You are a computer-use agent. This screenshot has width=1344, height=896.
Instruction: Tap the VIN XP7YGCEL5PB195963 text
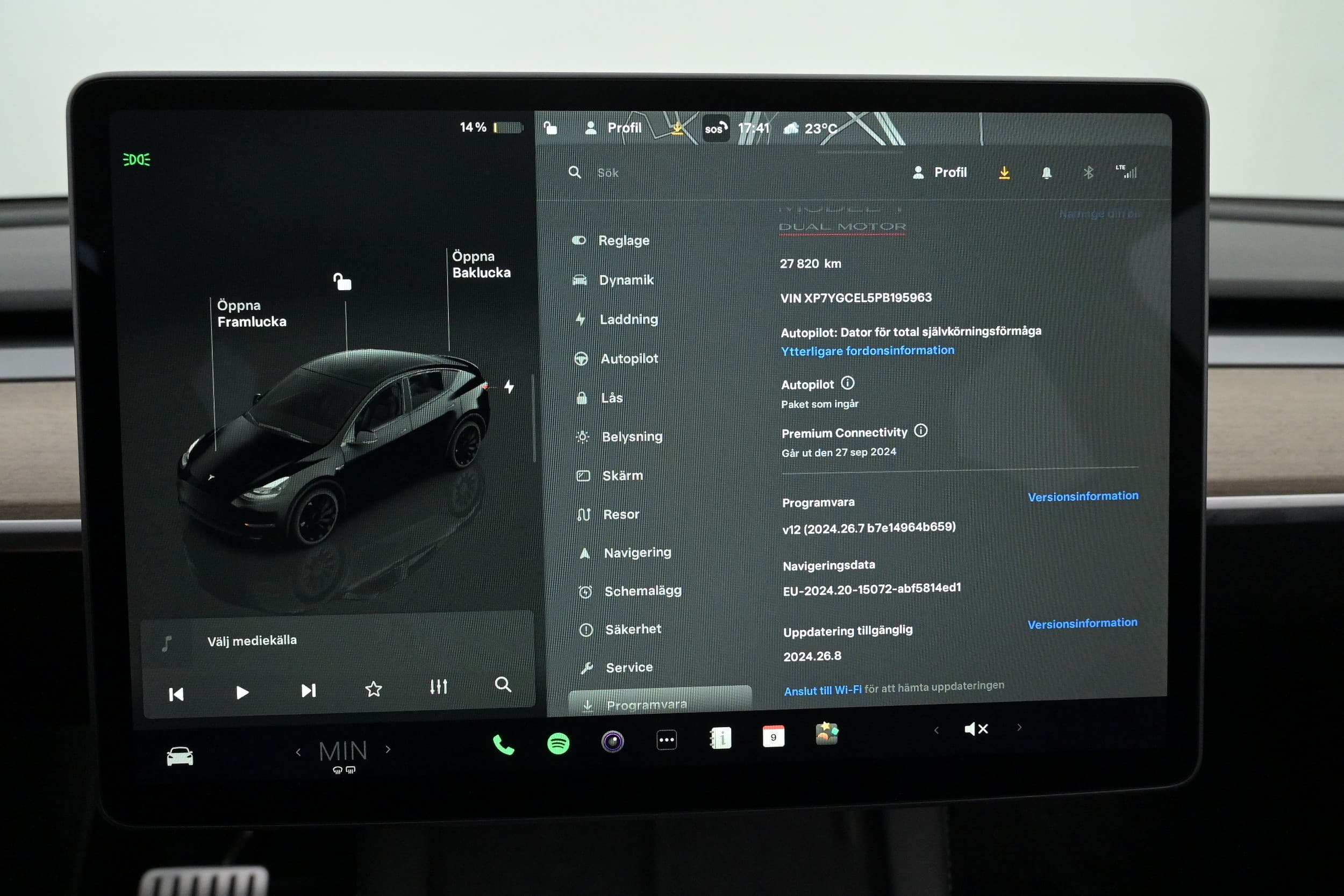click(x=856, y=298)
